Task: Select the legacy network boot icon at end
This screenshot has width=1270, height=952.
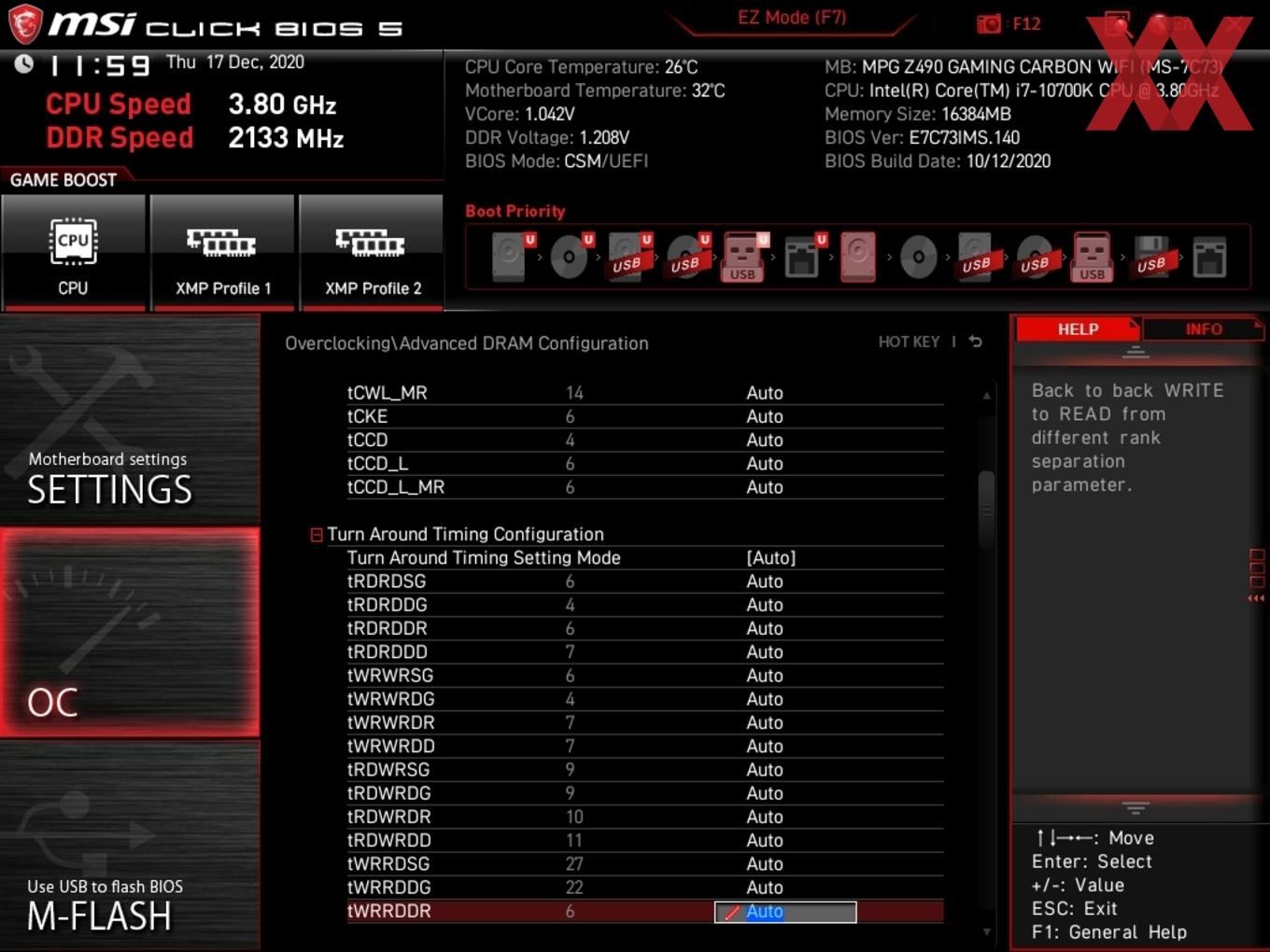Action: [x=1209, y=257]
